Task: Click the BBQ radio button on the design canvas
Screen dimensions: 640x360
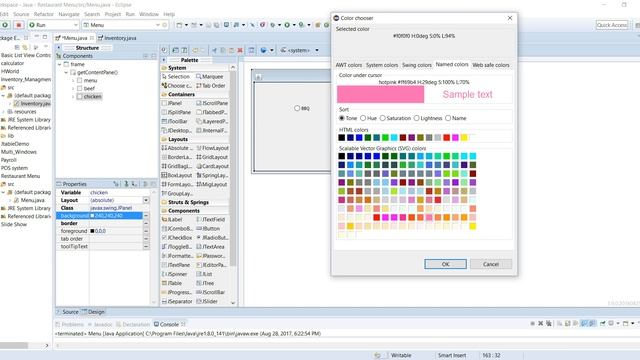Action: point(297,109)
